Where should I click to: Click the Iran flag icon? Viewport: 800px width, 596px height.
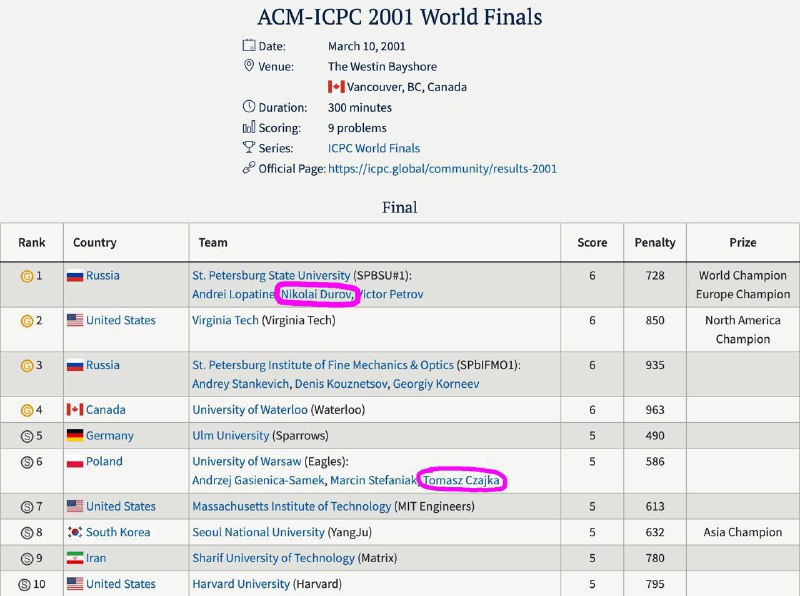coord(75,558)
